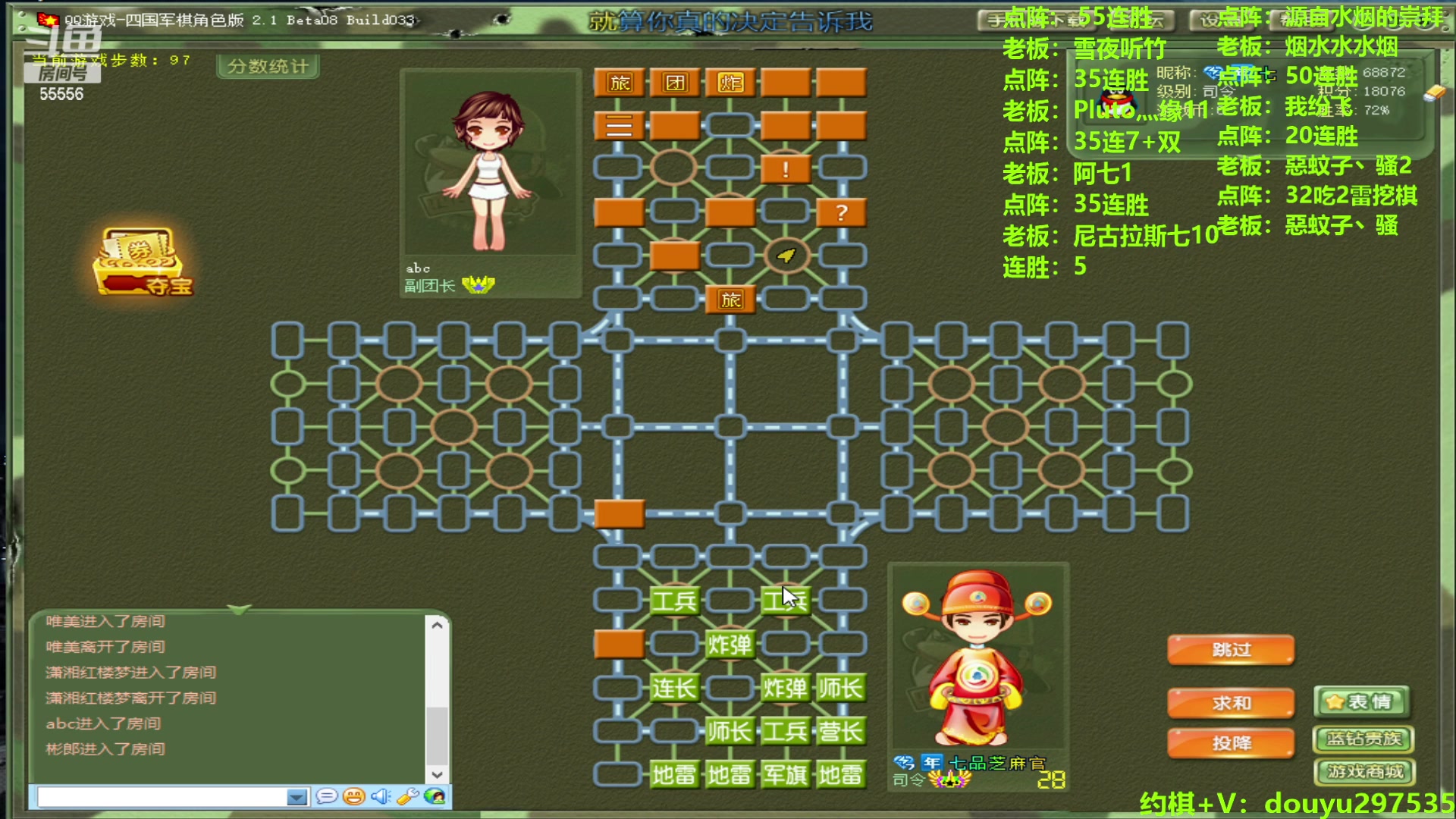Select the front-row 工兵 in 连长's column
Image resolution: width=1456 pixels, height=819 pixels.
pos(673,601)
